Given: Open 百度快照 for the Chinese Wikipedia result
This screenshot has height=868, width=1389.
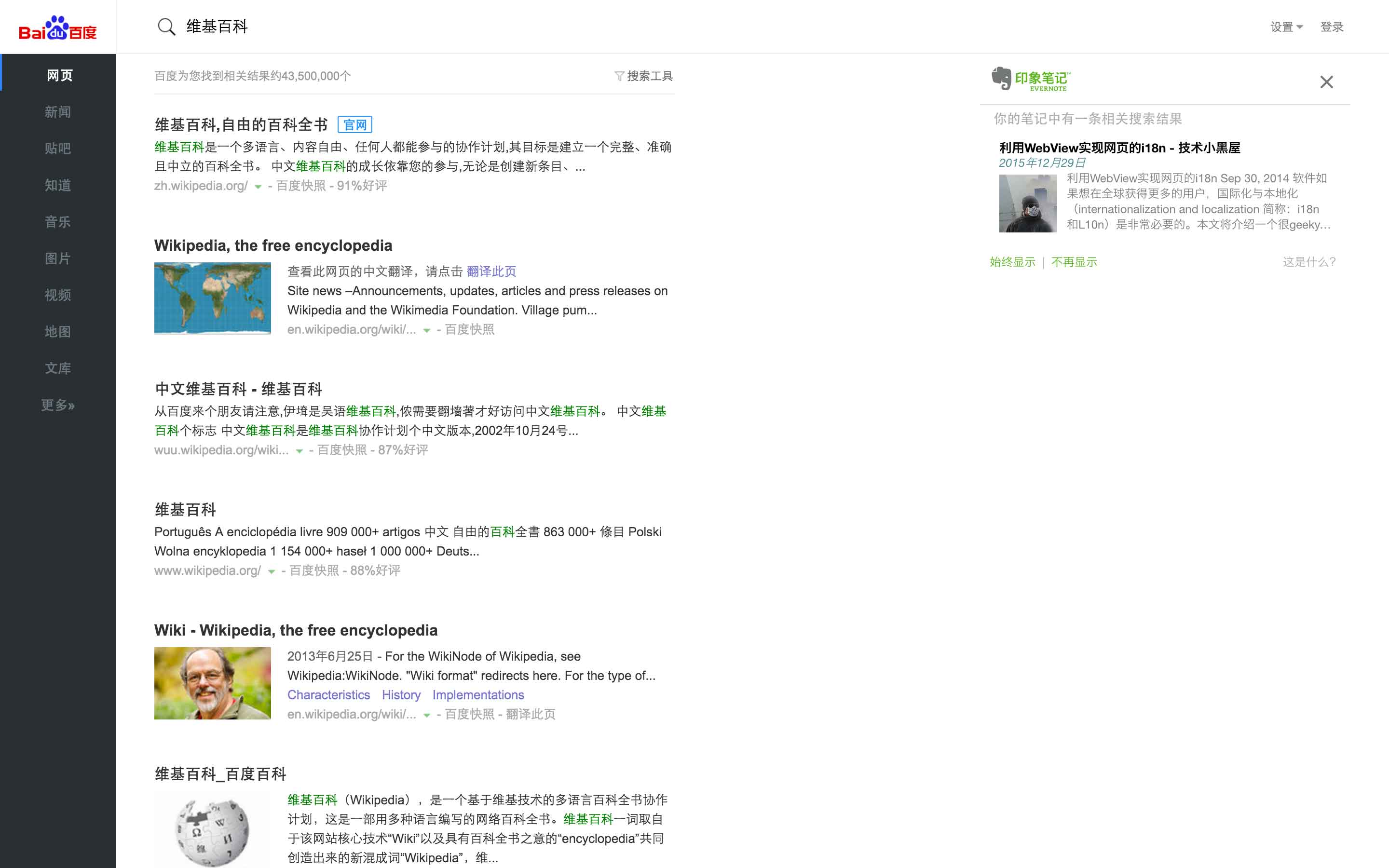Looking at the screenshot, I should pos(301,186).
